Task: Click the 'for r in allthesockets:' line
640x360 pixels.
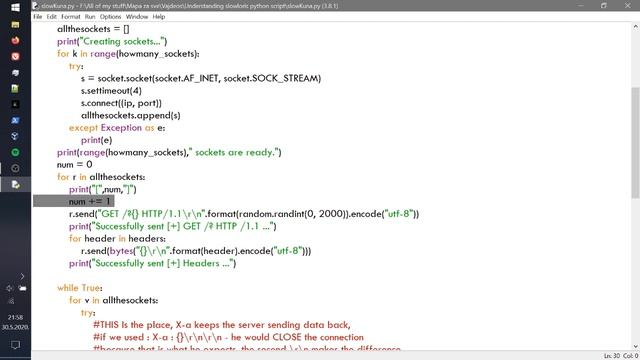Action: tap(101, 177)
